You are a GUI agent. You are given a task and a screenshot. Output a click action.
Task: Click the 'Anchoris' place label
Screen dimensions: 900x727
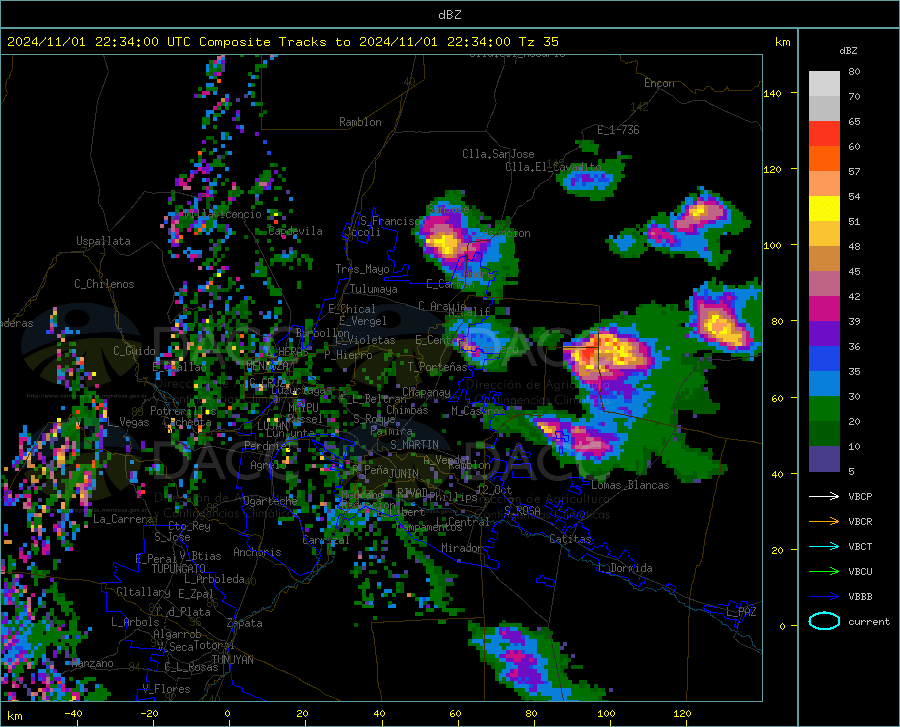pos(257,552)
